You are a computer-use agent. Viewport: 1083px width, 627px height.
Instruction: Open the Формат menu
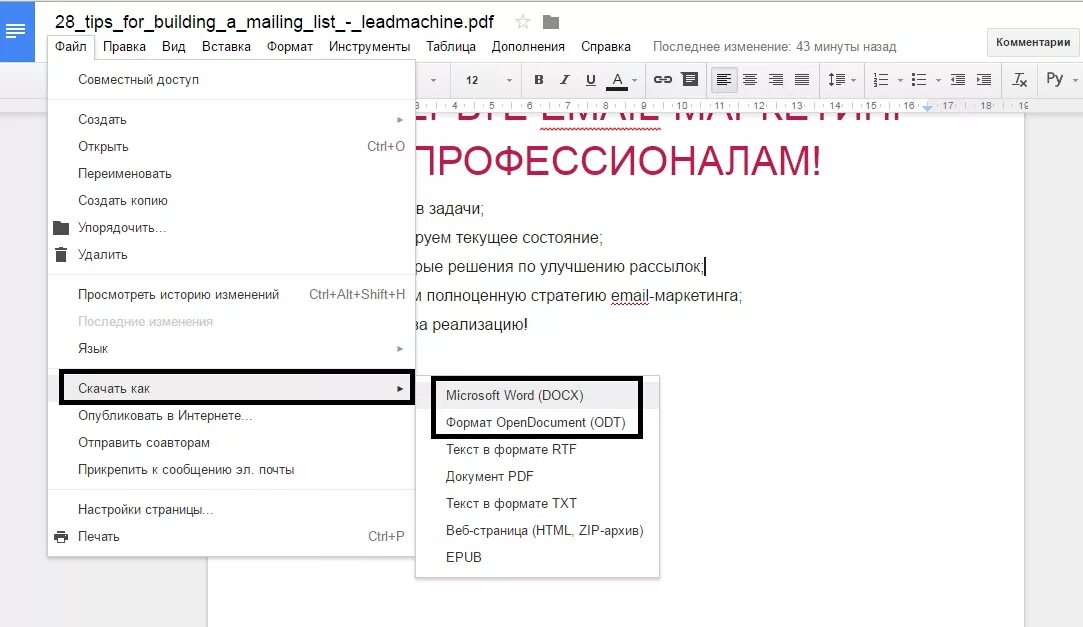pos(289,46)
